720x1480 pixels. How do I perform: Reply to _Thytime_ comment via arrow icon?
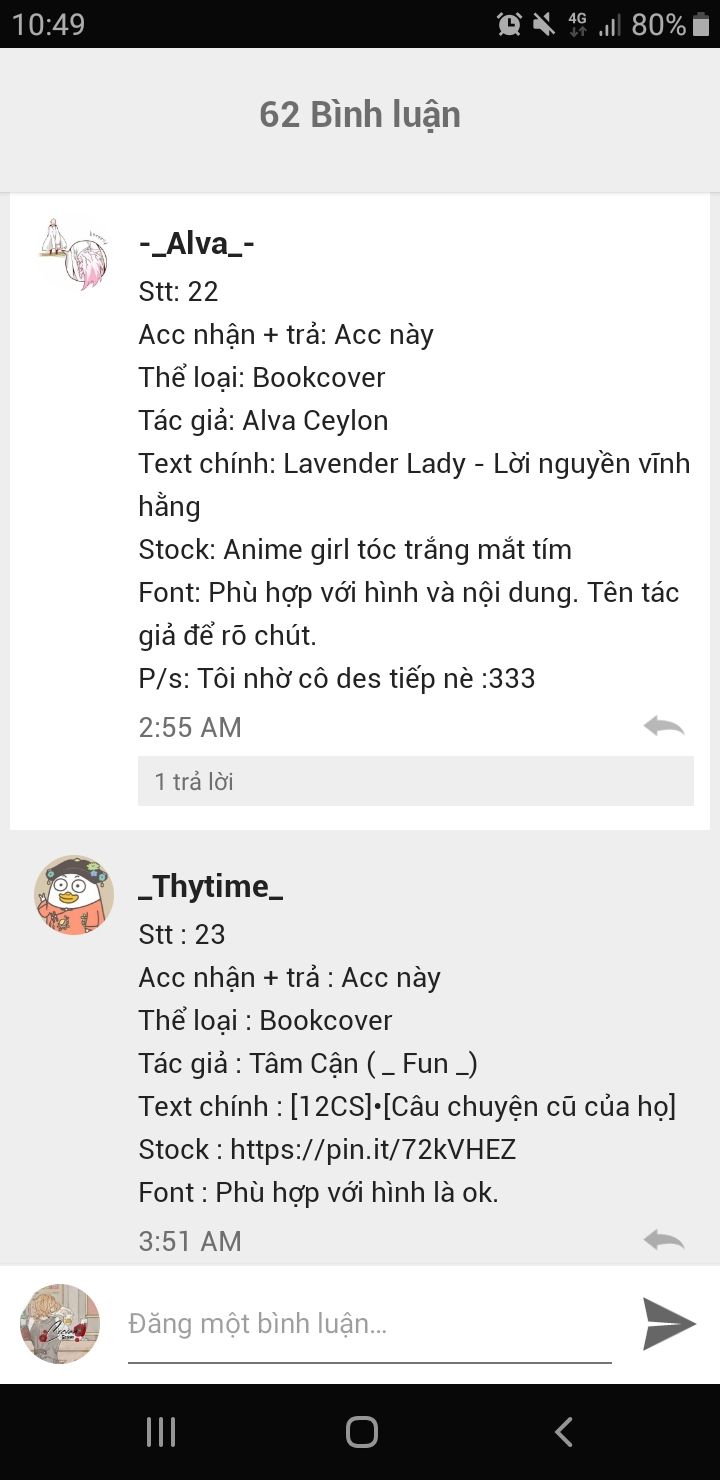664,1240
